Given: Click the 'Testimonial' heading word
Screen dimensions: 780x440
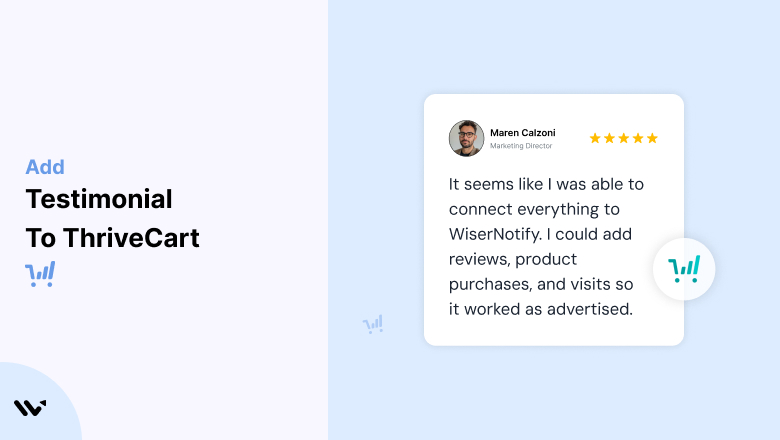Looking at the screenshot, I should tap(99, 199).
